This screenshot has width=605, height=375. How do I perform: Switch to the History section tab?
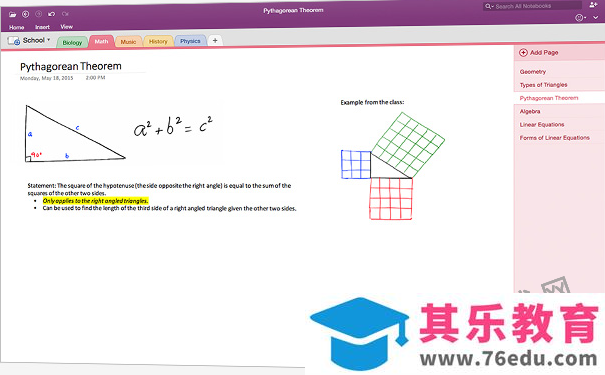[158, 41]
